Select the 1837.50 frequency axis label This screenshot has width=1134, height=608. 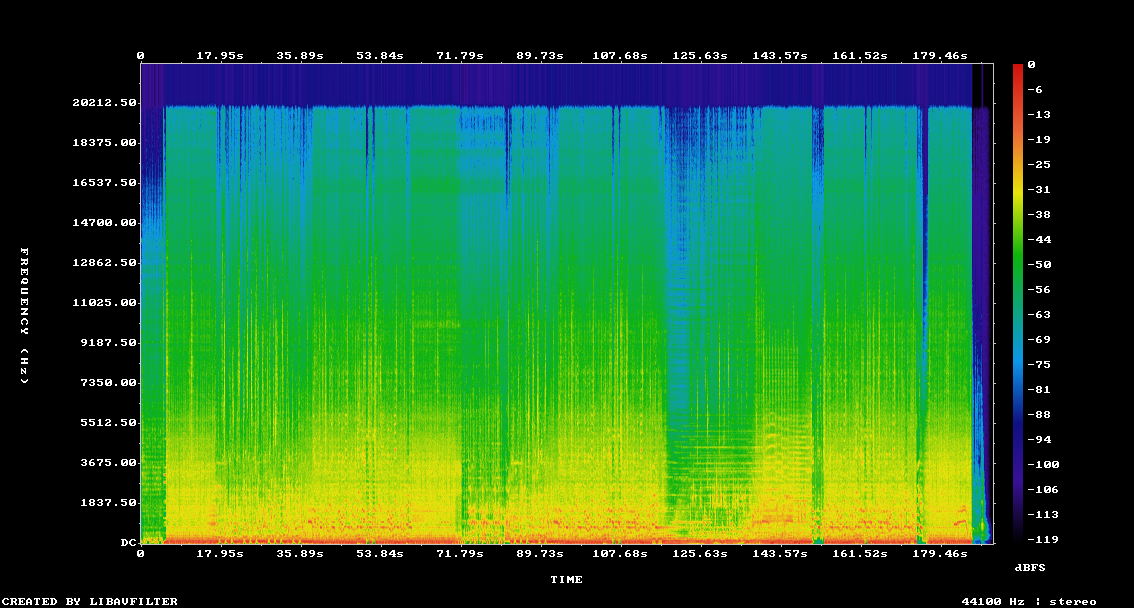105,503
